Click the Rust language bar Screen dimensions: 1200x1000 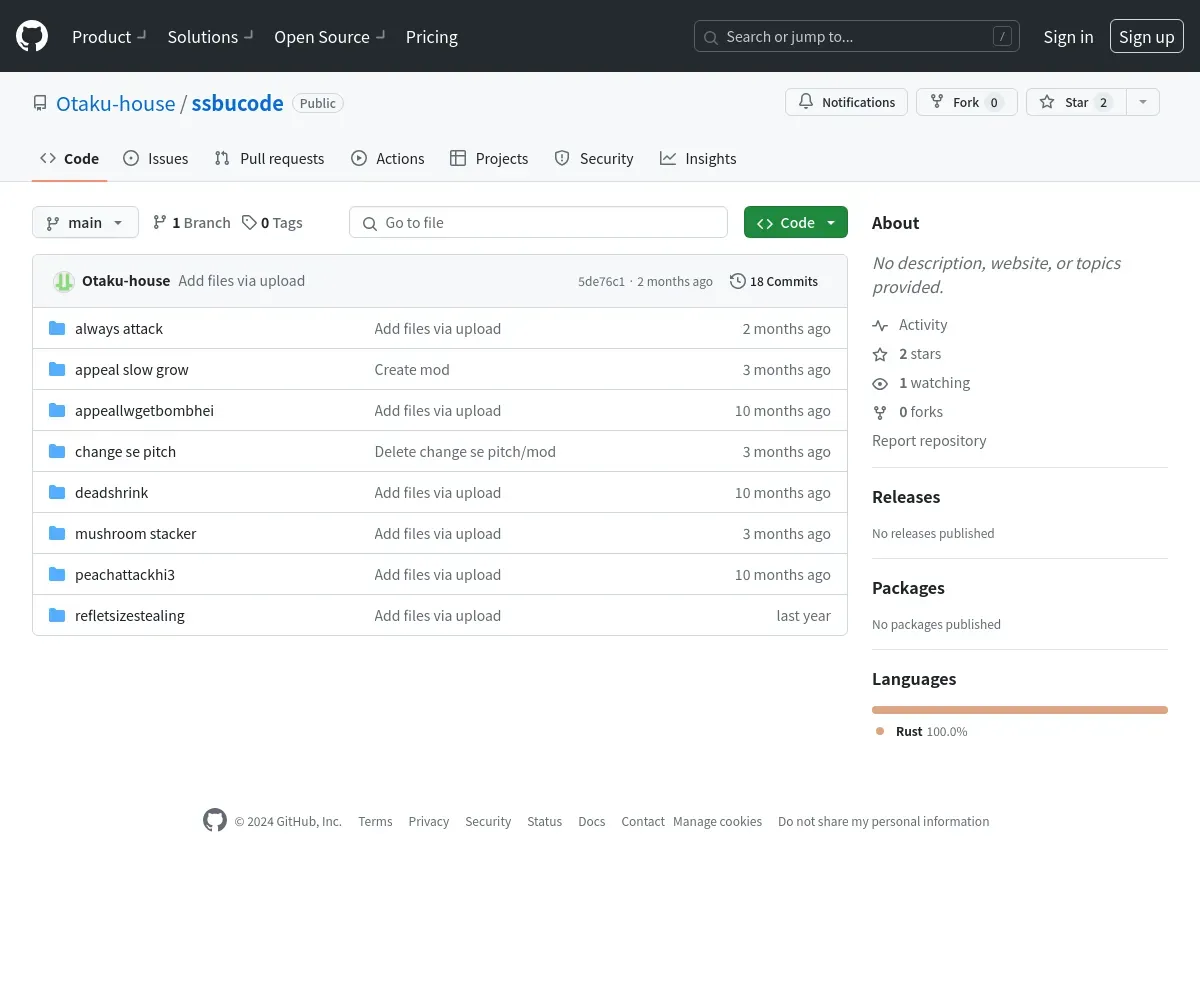click(x=1020, y=710)
